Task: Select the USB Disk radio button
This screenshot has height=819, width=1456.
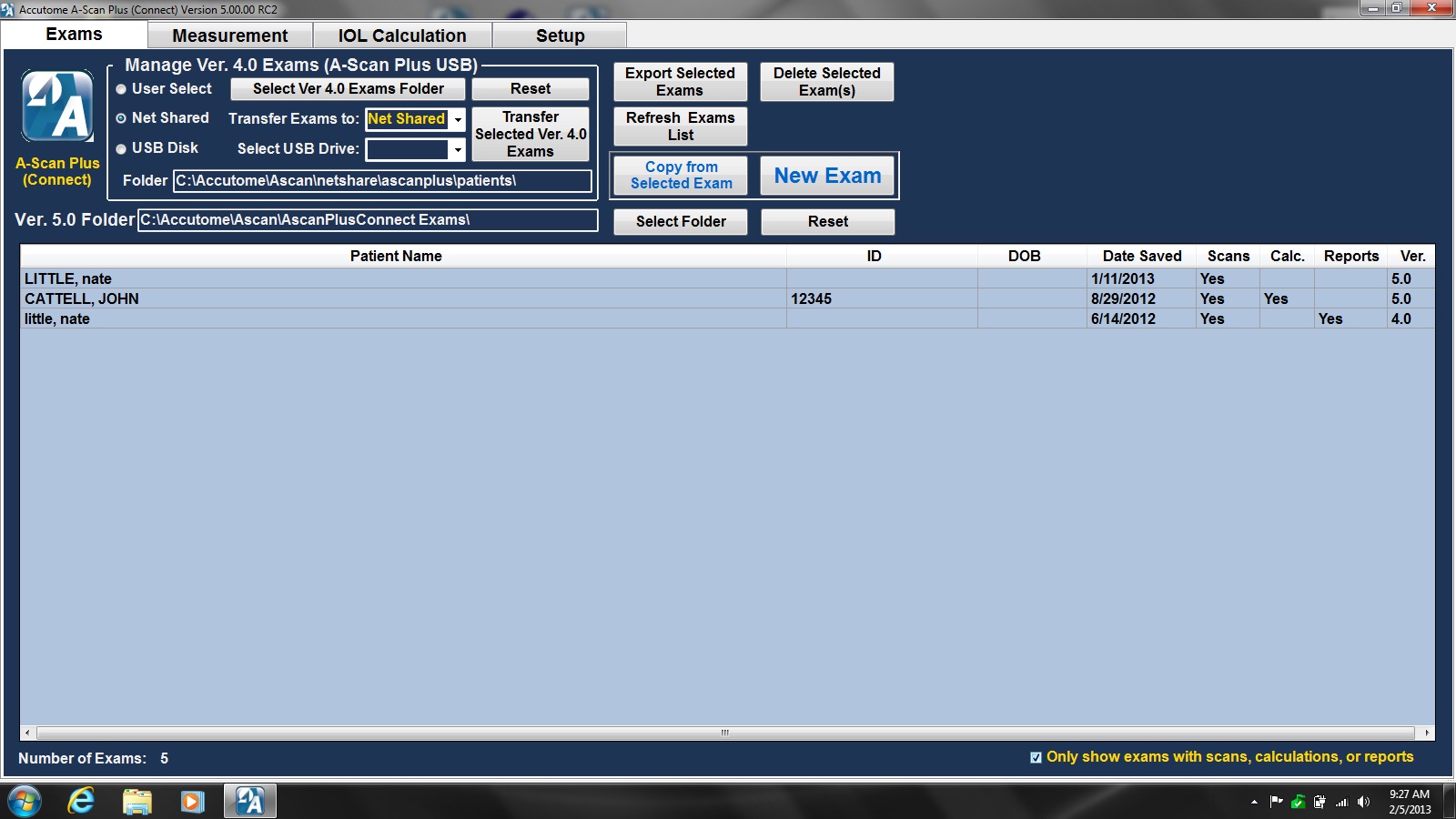Action: [x=121, y=148]
